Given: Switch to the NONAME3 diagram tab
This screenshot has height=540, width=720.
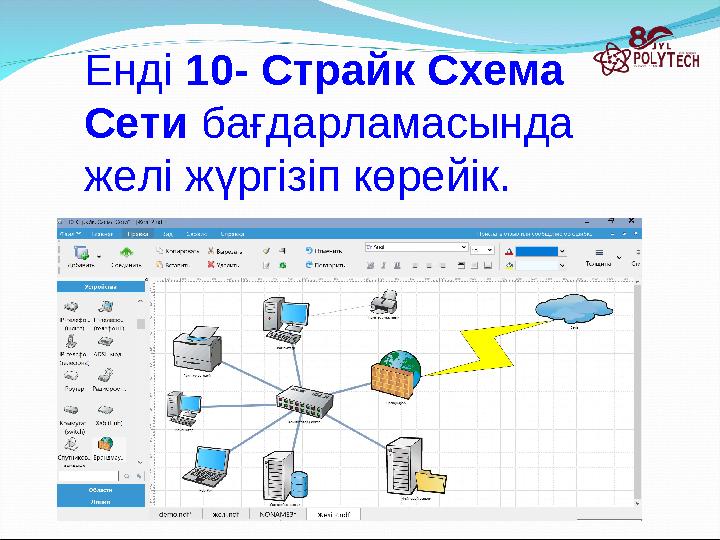Looking at the screenshot, I should click(x=278, y=514).
